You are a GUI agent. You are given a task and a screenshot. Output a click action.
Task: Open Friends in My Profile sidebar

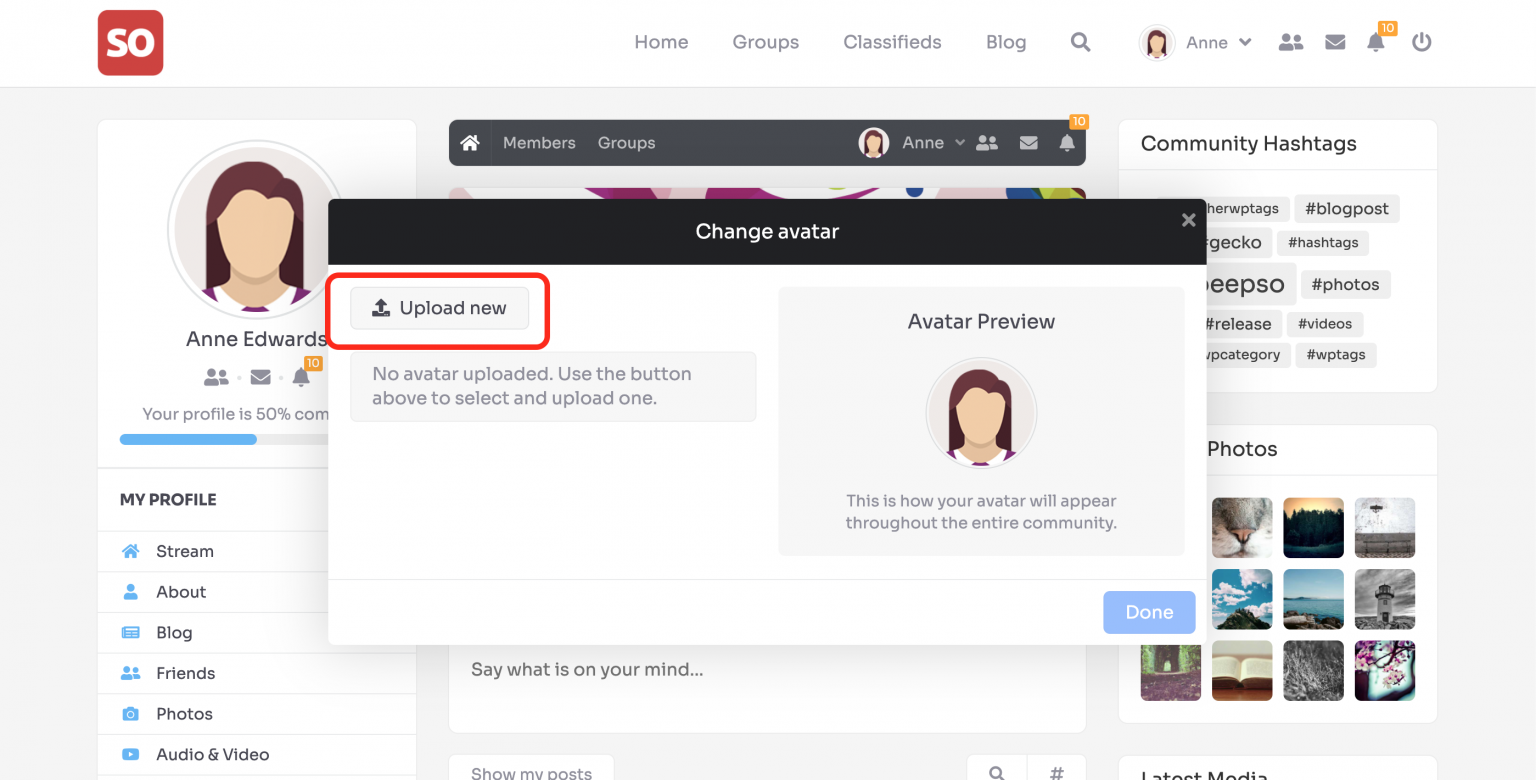pyautogui.click(x=185, y=673)
